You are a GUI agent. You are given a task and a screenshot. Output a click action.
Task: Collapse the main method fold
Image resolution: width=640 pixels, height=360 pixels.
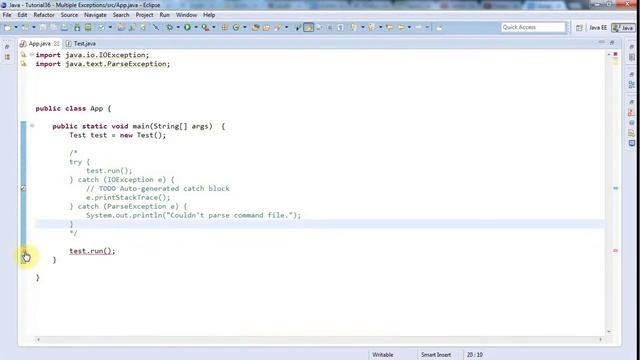click(32, 126)
